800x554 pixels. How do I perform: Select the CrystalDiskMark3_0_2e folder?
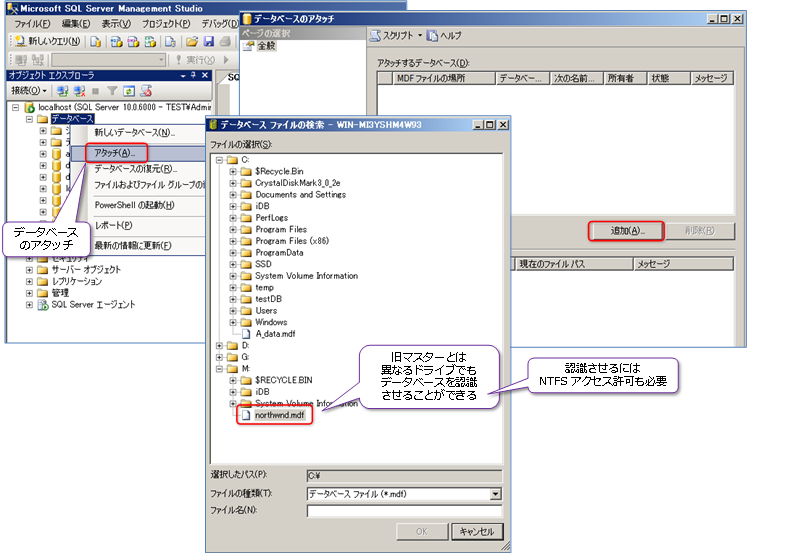[298, 183]
